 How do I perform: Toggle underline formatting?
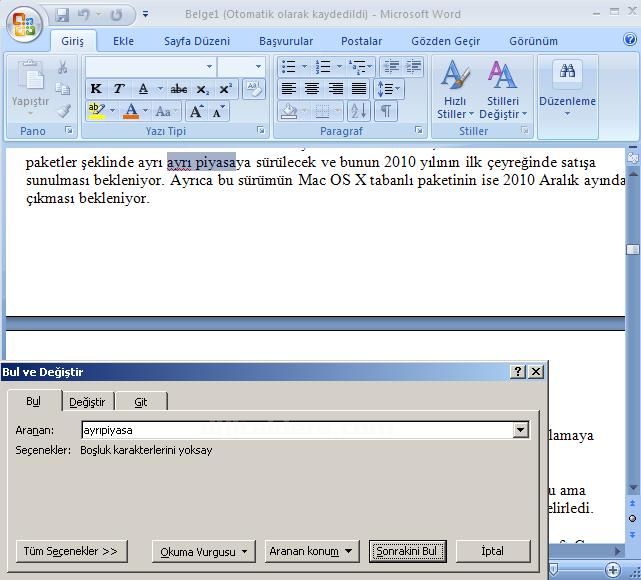[x=143, y=89]
